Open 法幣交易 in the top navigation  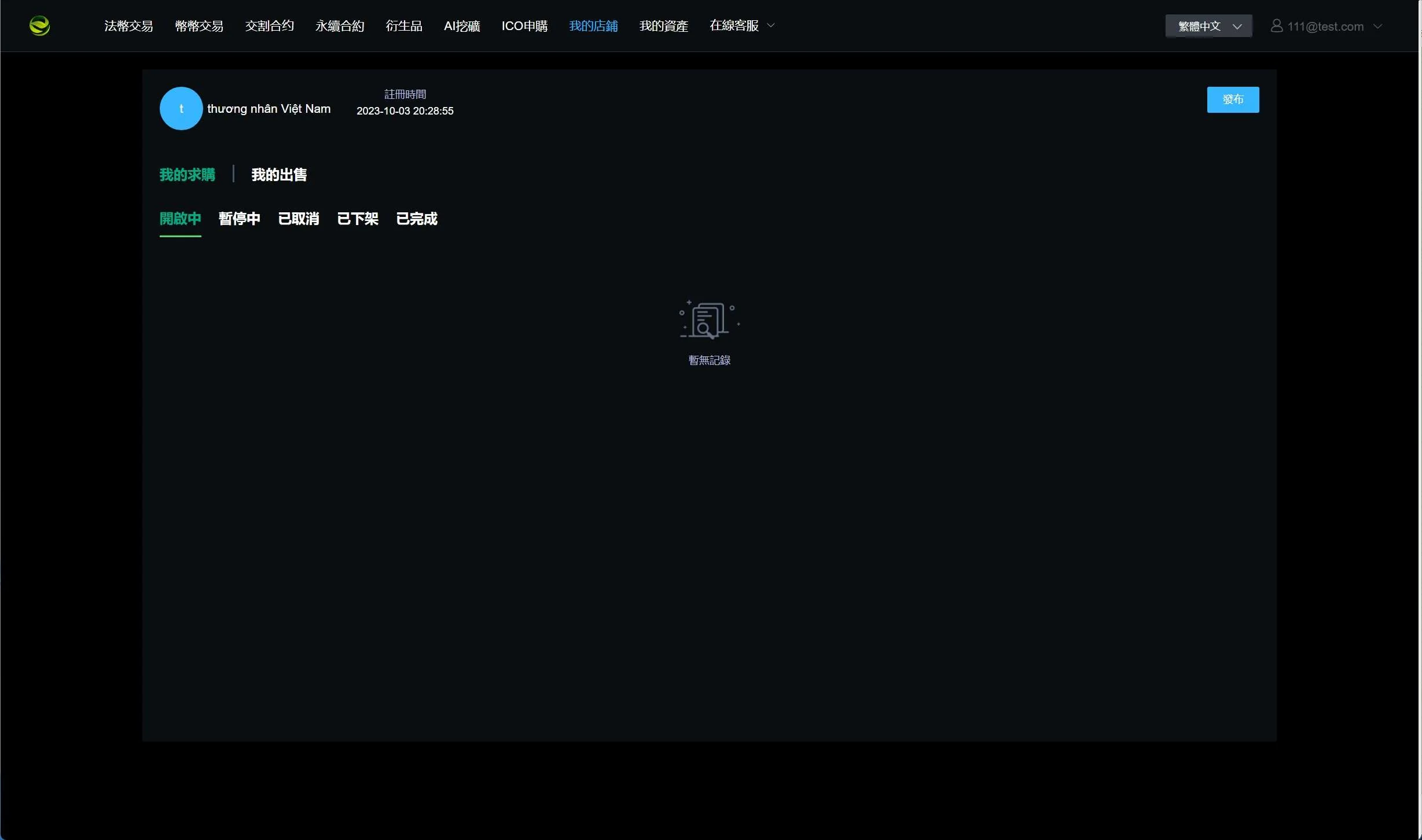point(128,26)
